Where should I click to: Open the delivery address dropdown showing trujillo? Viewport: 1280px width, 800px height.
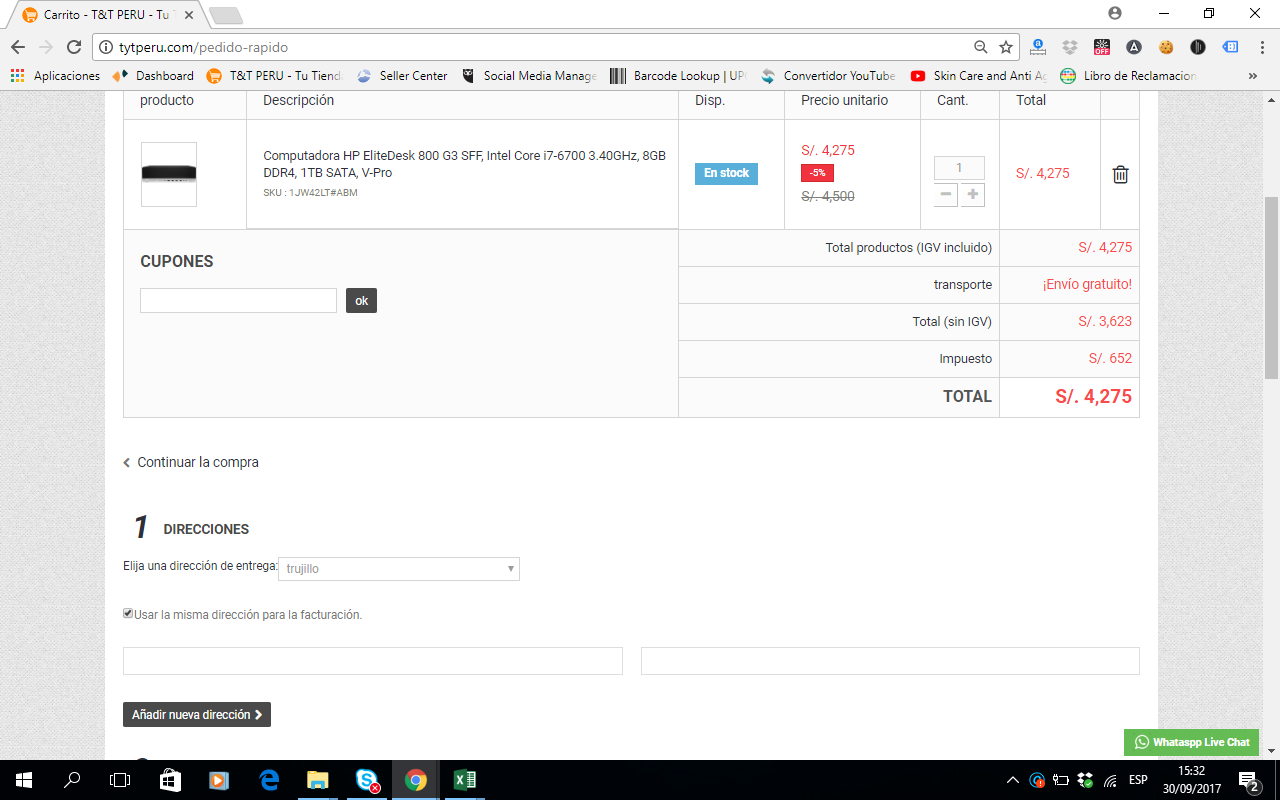pos(399,568)
